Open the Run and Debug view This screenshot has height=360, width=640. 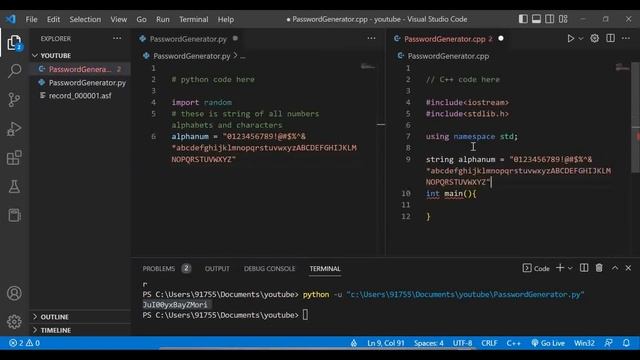click(x=14, y=129)
